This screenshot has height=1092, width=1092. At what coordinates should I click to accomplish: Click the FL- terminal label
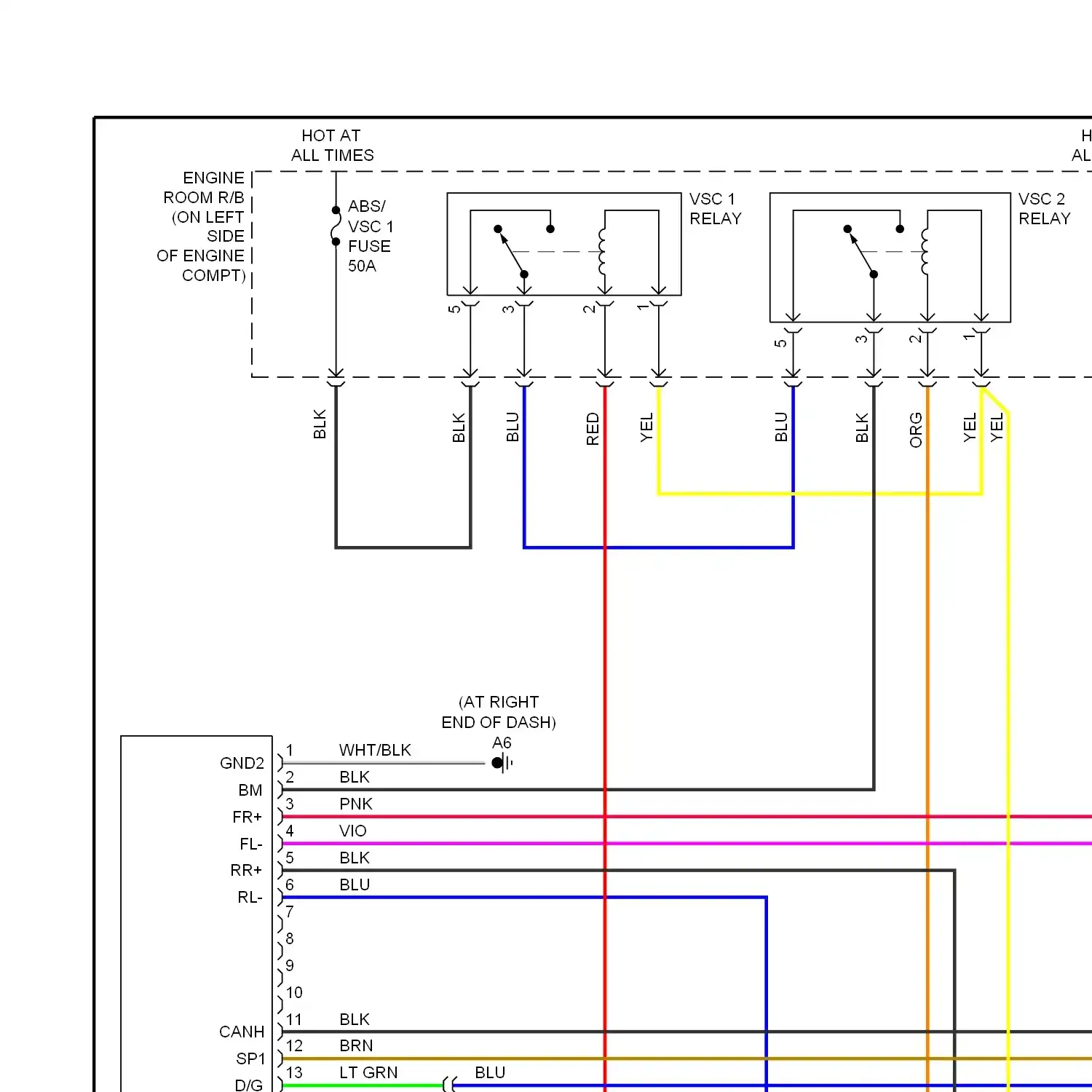coord(250,844)
